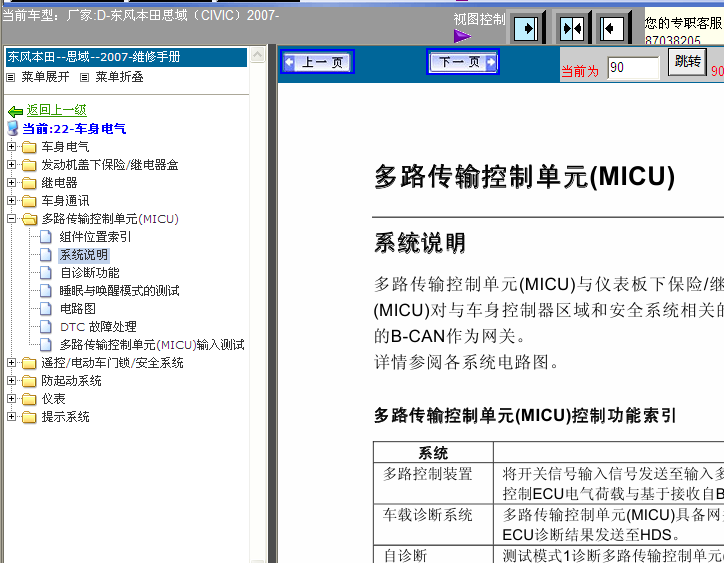Image resolution: width=724 pixels, height=563 pixels.
Task: Select 车身电气 folder label
Action: [65, 147]
